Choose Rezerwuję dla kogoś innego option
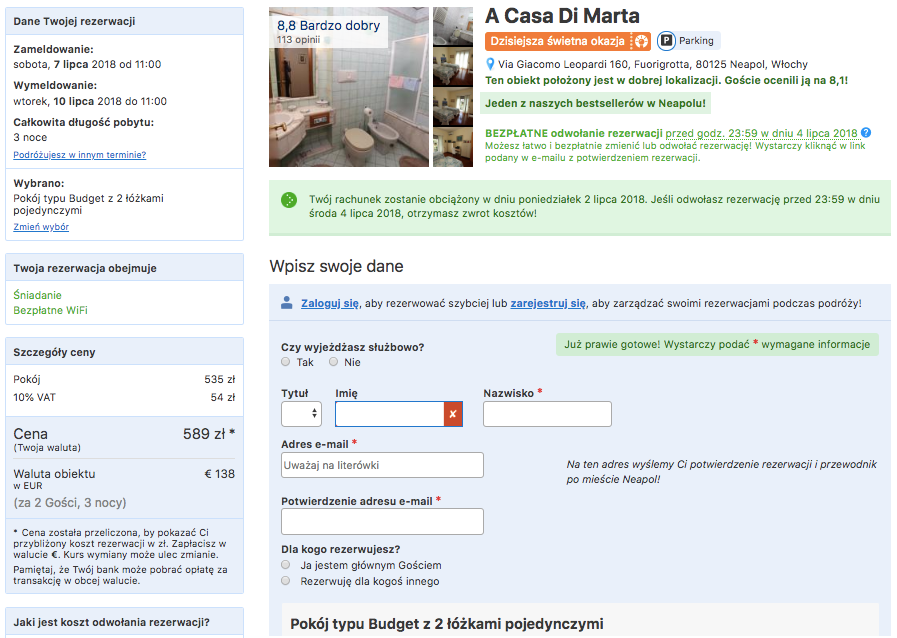Screen dimensions: 897x638 tap(285, 581)
